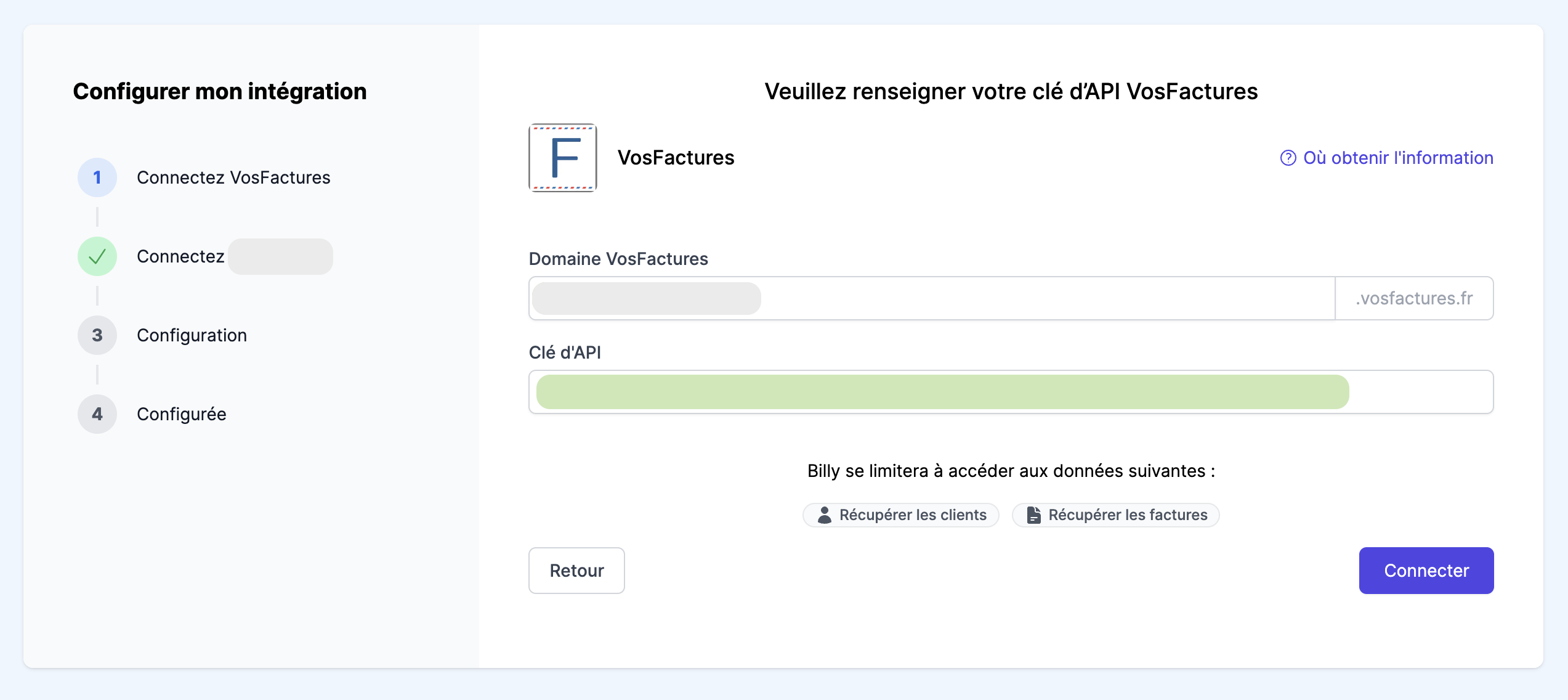Click the green checkmark step icon
The width and height of the screenshot is (1568, 700).
(x=97, y=256)
